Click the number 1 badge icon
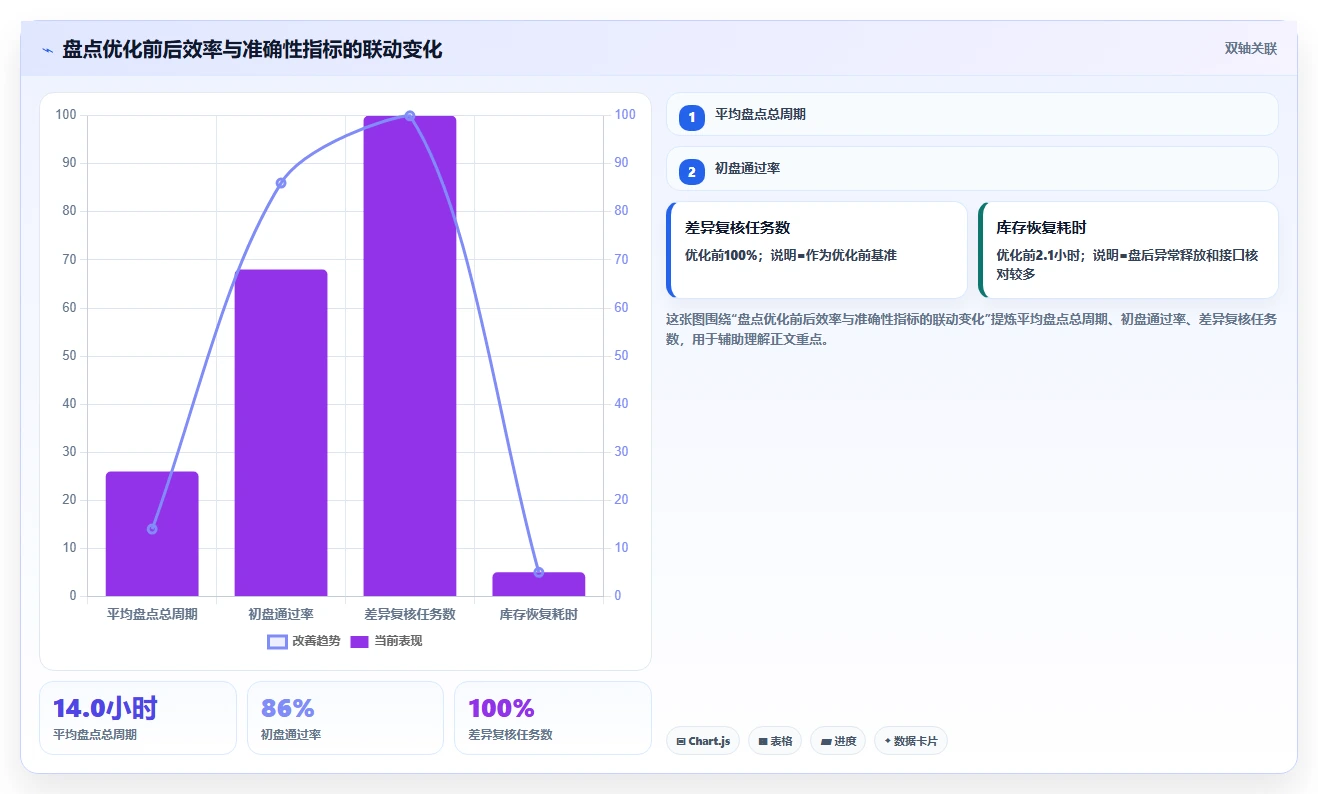This screenshot has width=1318, height=794. pos(691,118)
